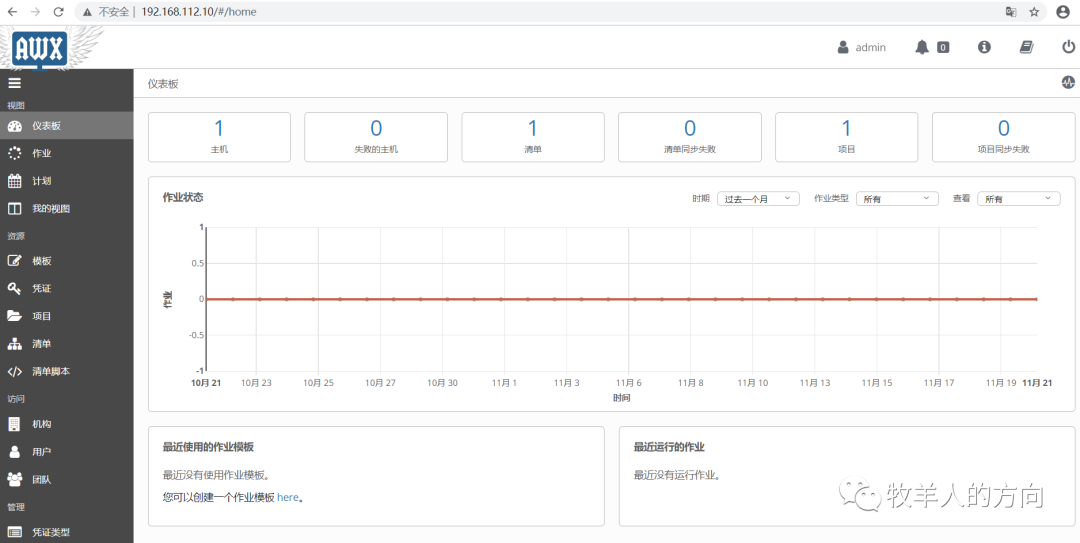
Task: Click the here link to create template
Action: (288, 497)
